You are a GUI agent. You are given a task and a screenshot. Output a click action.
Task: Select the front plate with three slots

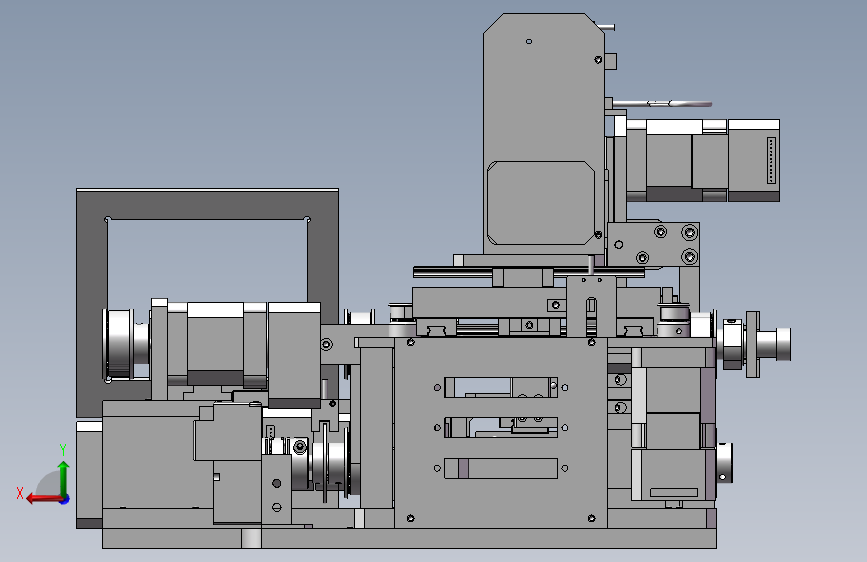tap(500, 433)
